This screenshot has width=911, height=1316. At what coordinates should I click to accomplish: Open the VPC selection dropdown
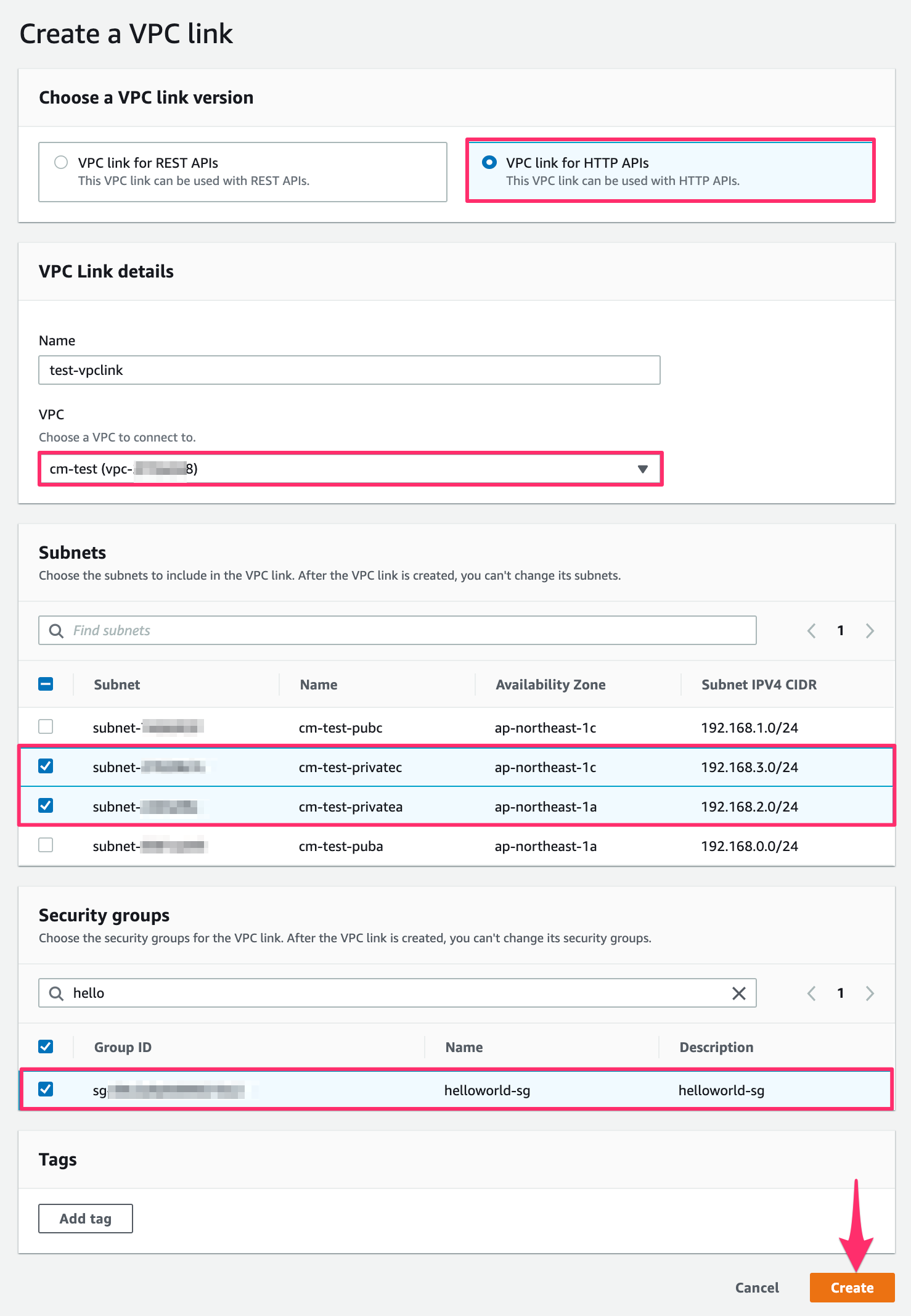tap(350, 469)
